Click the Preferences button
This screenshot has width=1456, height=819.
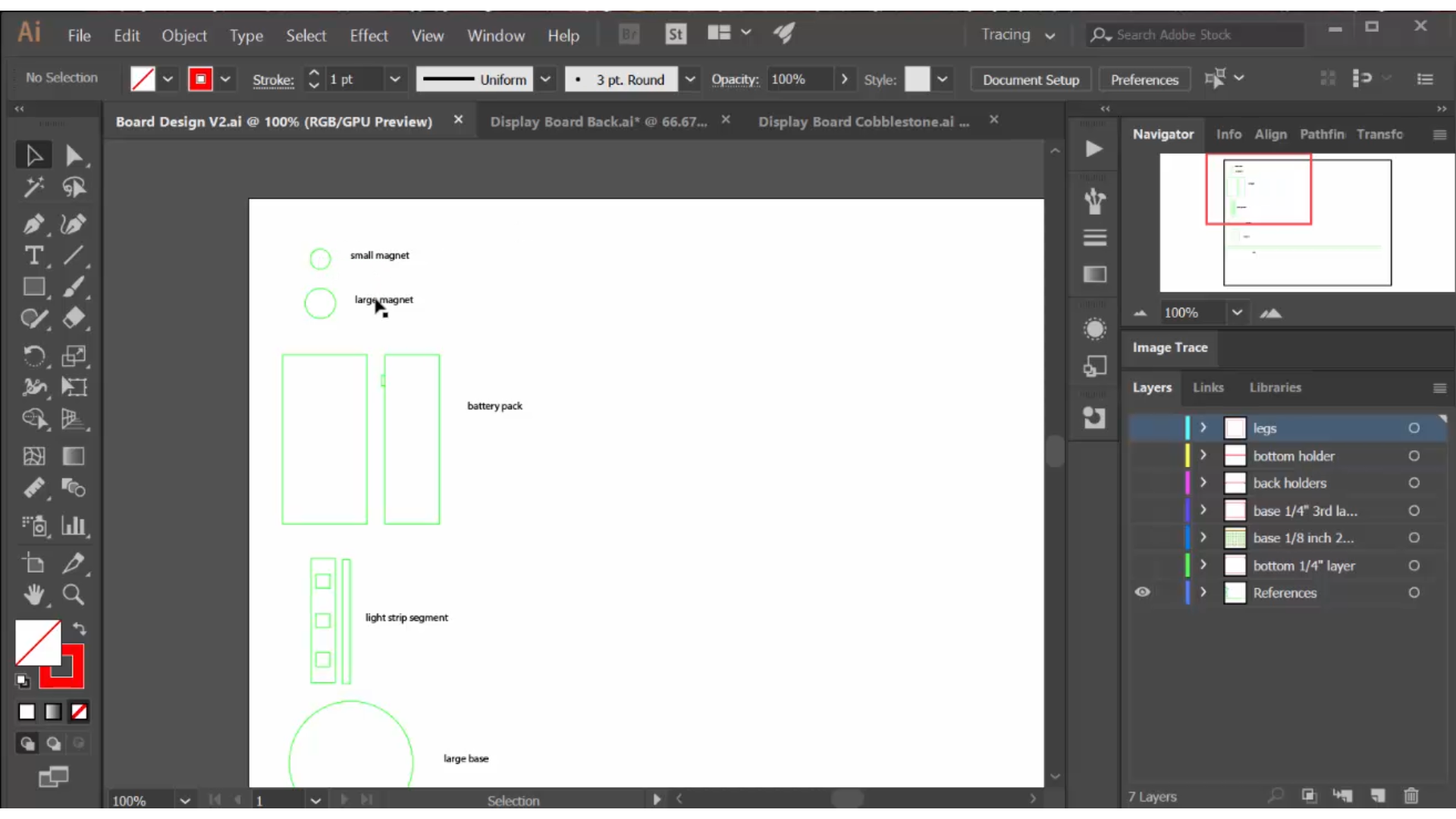pos(1144,80)
